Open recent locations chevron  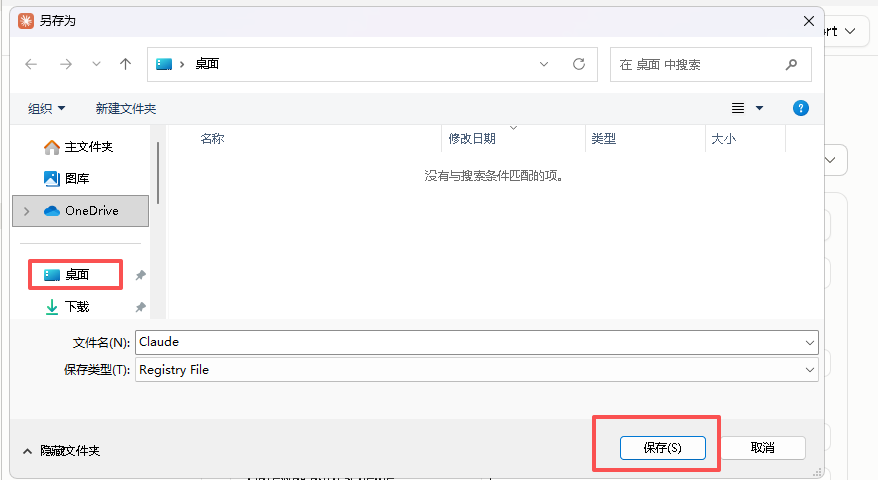pyautogui.click(x=96, y=64)
